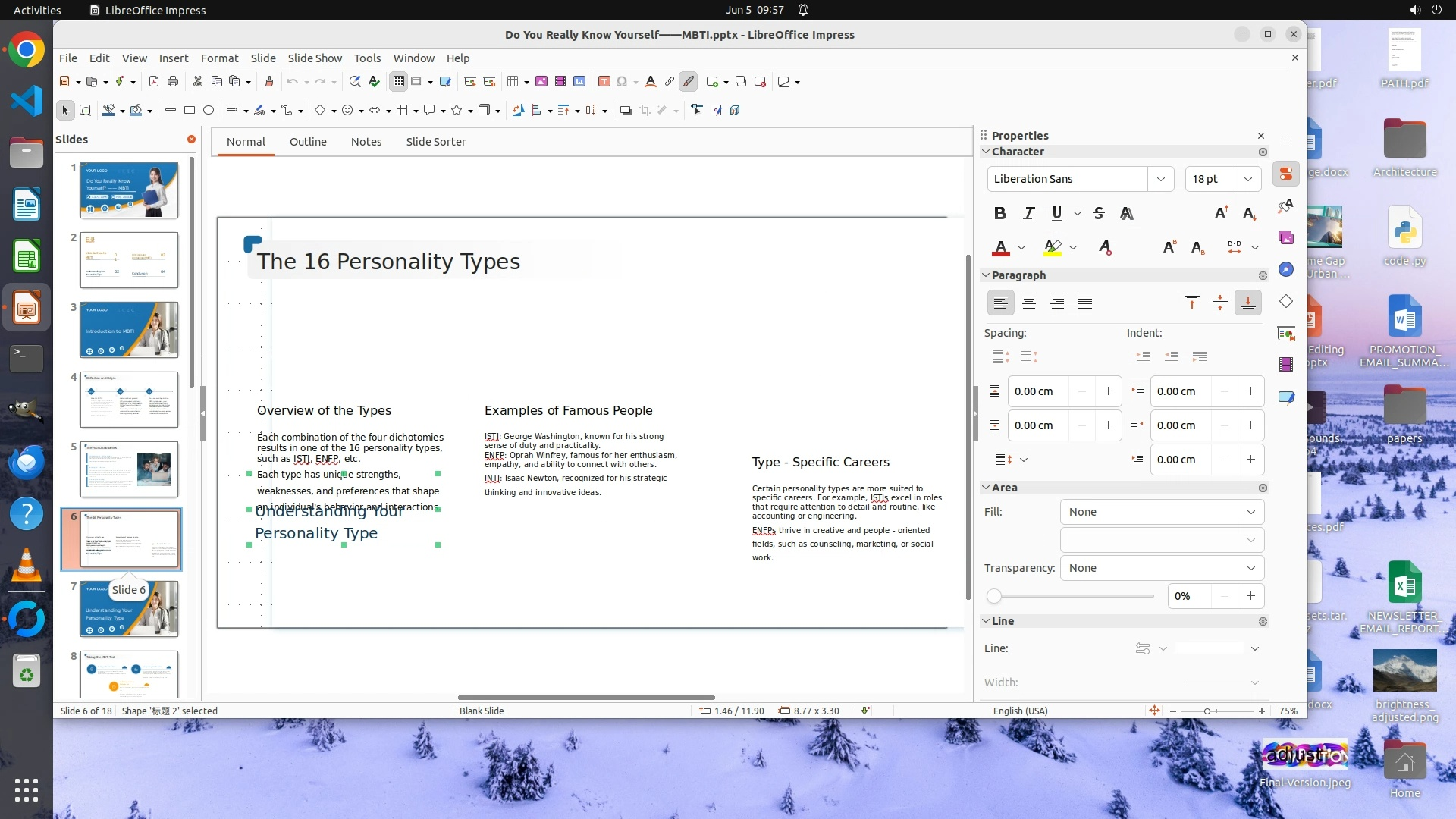Open the Fill type dropdown
1456x819 pixels.
1162,512
